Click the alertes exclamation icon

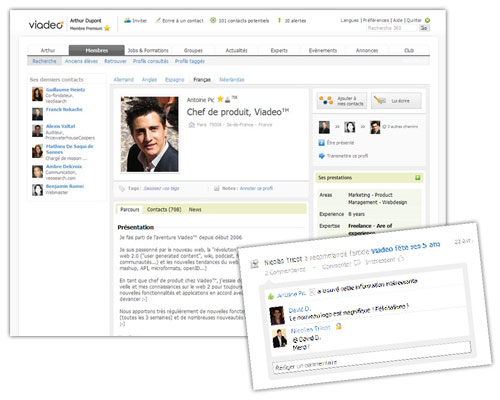(279, 20)
